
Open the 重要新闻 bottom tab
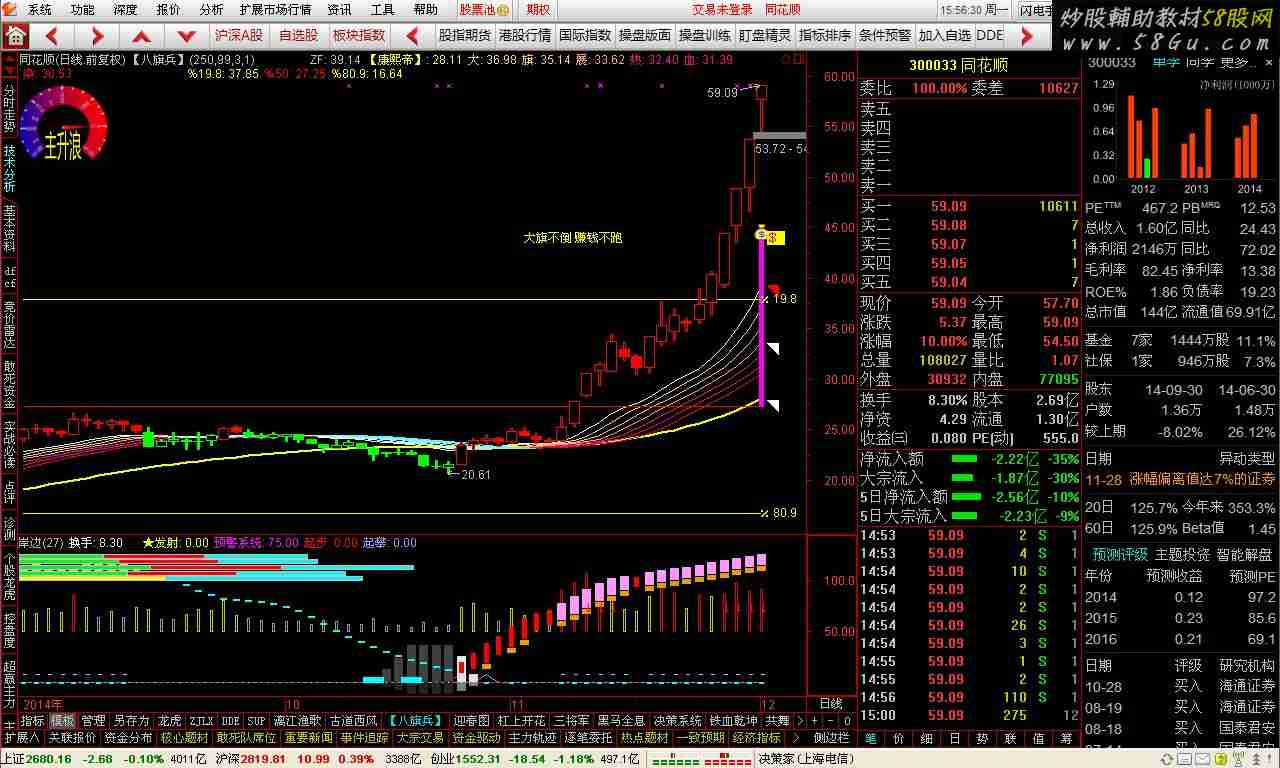tap(308, 737)
